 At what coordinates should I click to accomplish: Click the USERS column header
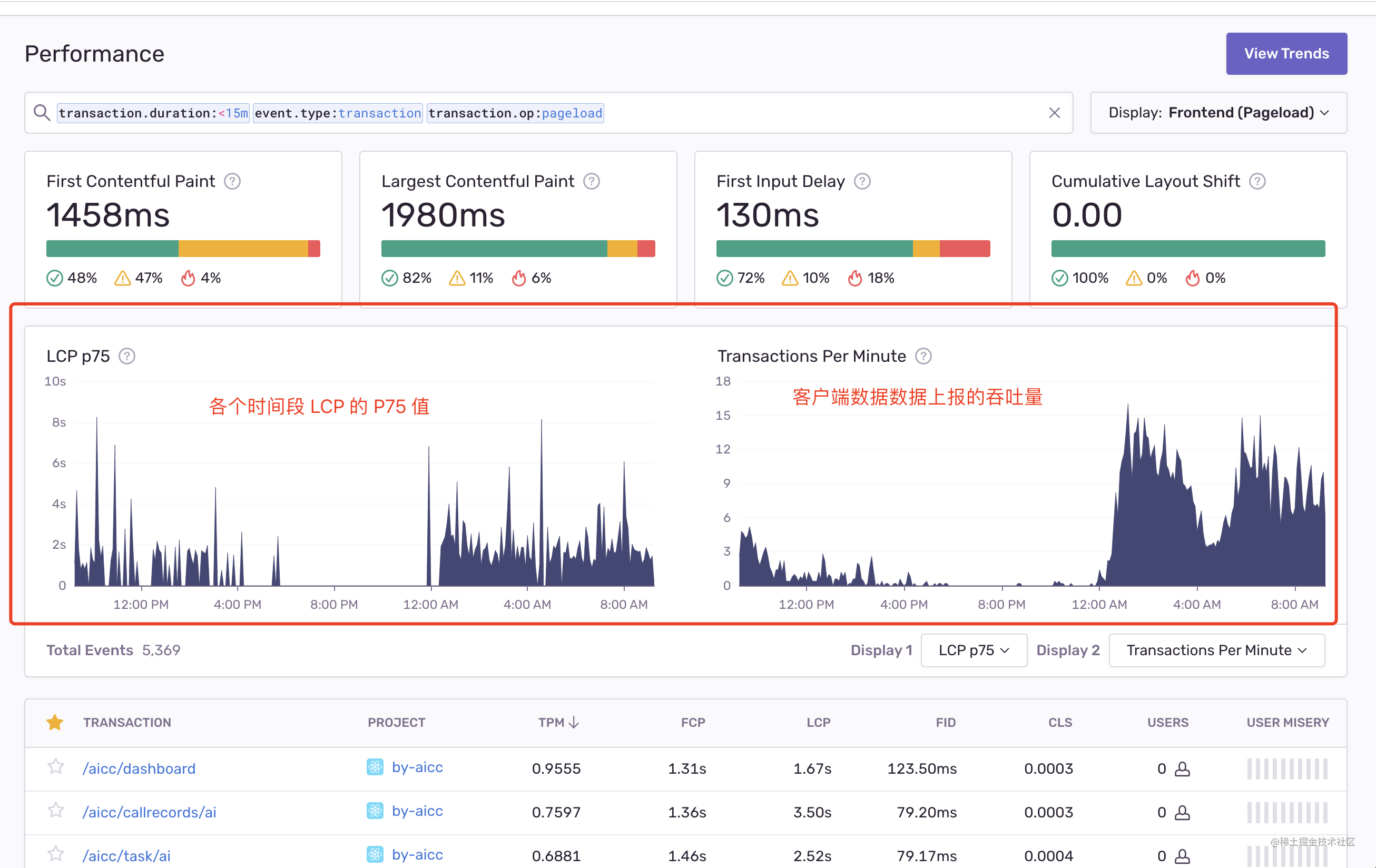coord(1167,722)
